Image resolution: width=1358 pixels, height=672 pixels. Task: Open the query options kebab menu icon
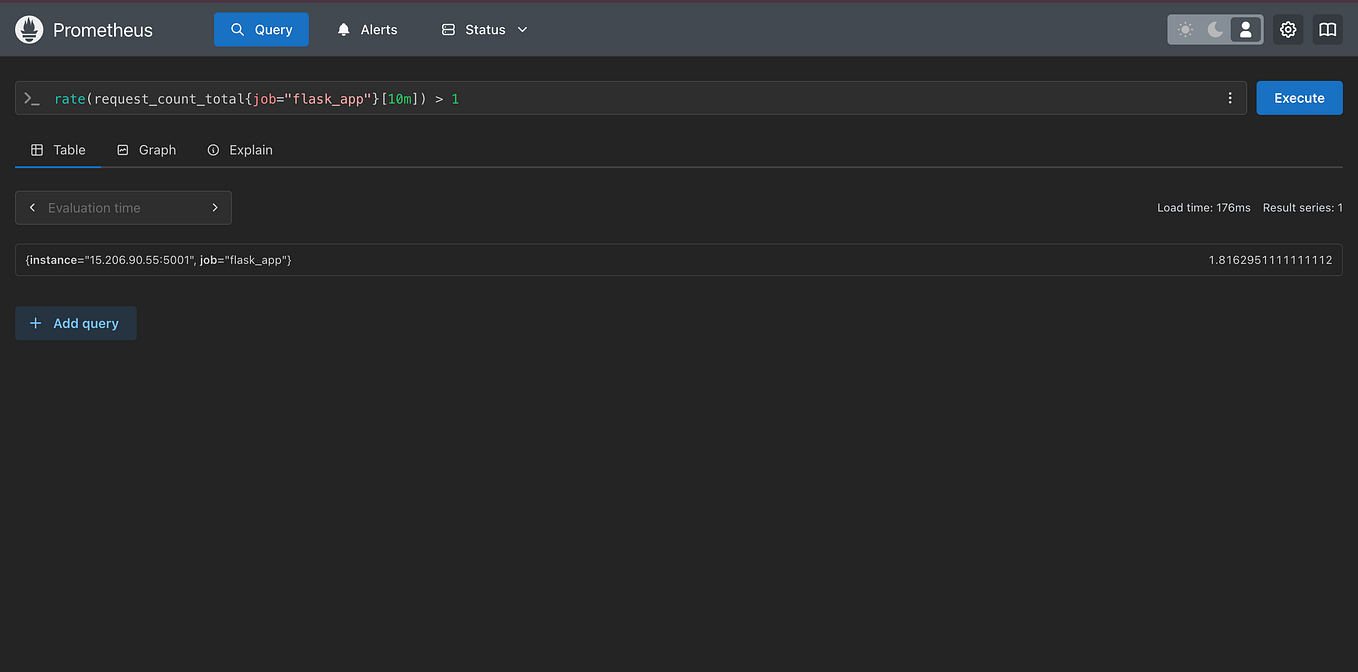point(1229,98)
